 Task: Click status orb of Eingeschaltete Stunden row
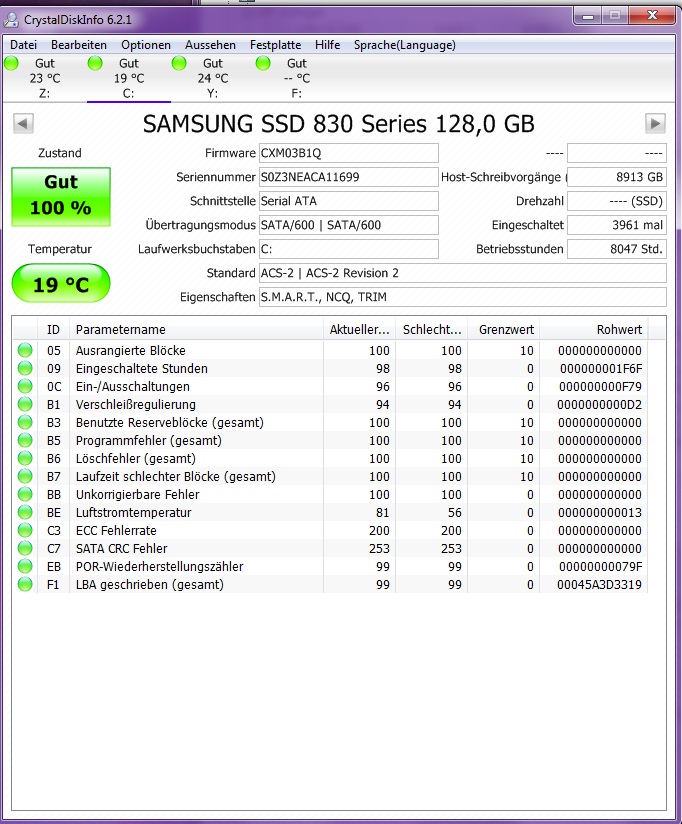click(x=25, y=368)
